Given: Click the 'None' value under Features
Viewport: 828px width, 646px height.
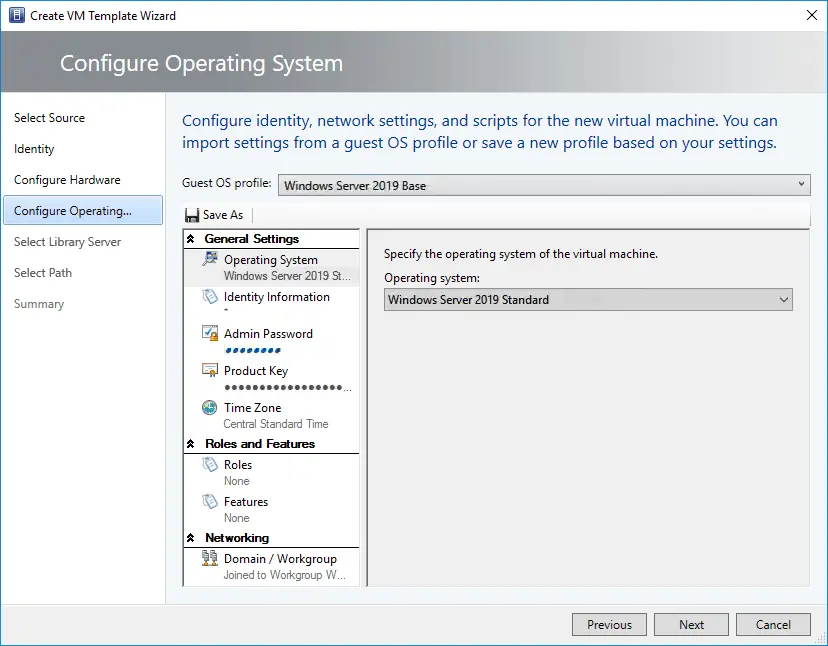Looking at the screenshot, I should pyautogui.click(x=237, y=518).
